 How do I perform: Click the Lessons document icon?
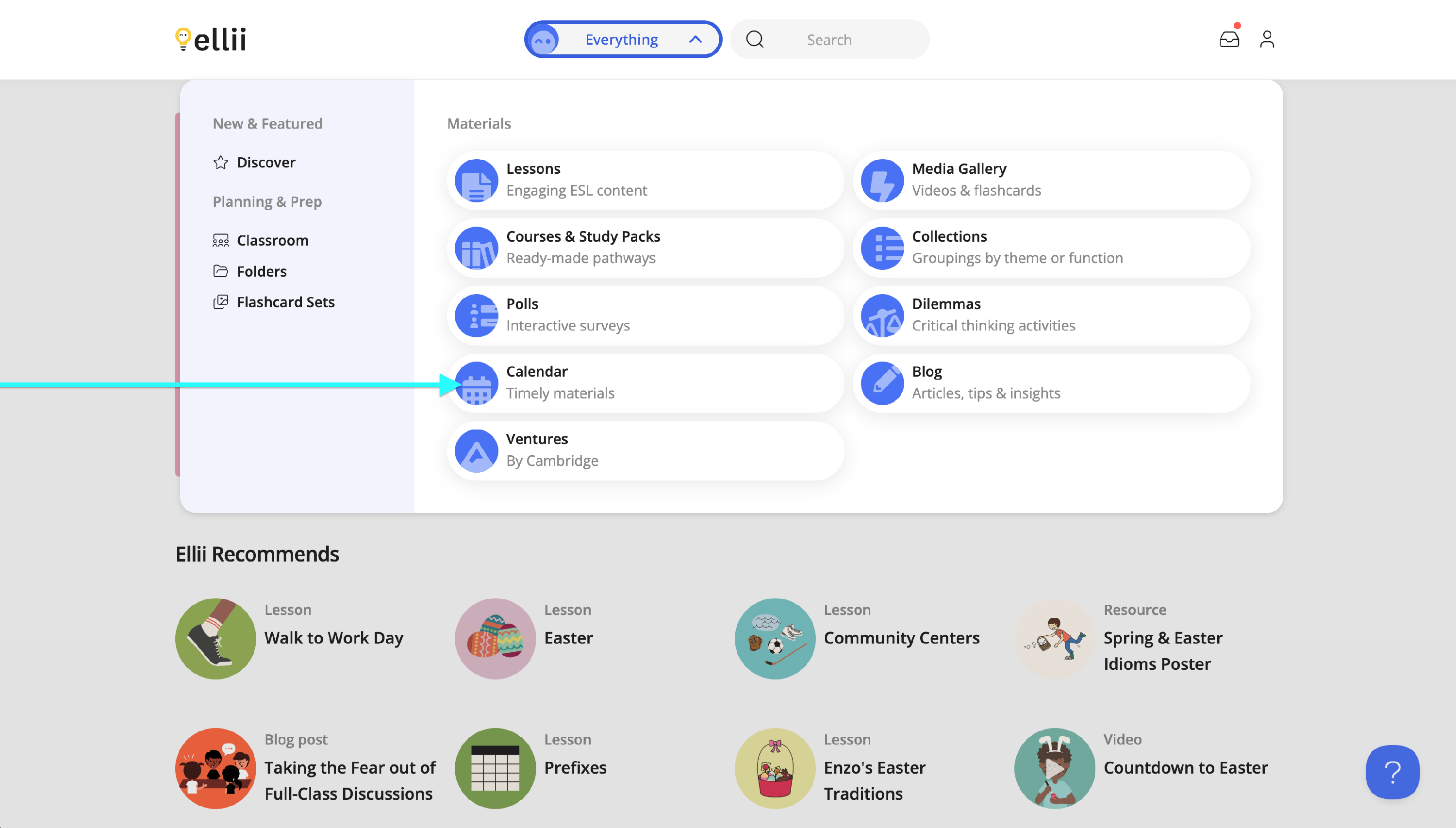pyautogui.click(x=477, y=181)
